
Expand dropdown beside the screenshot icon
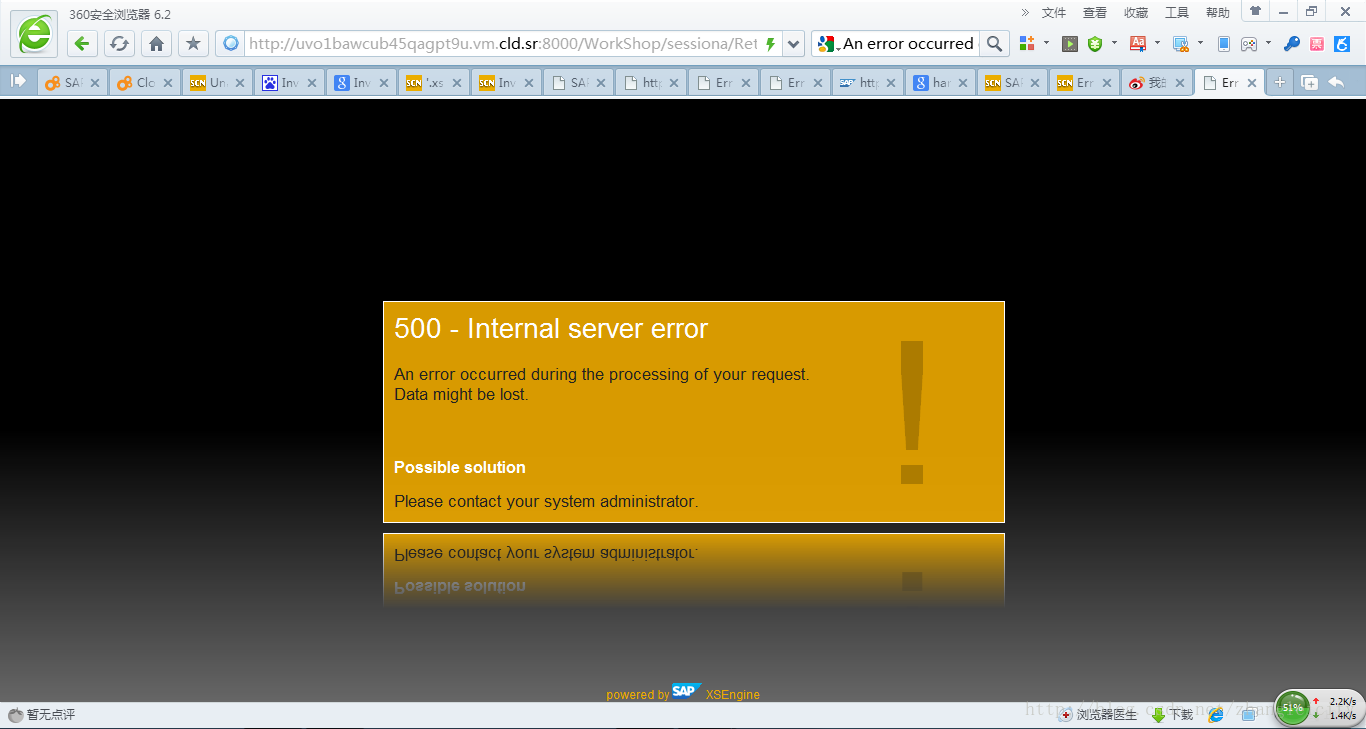click(1200, 43)
